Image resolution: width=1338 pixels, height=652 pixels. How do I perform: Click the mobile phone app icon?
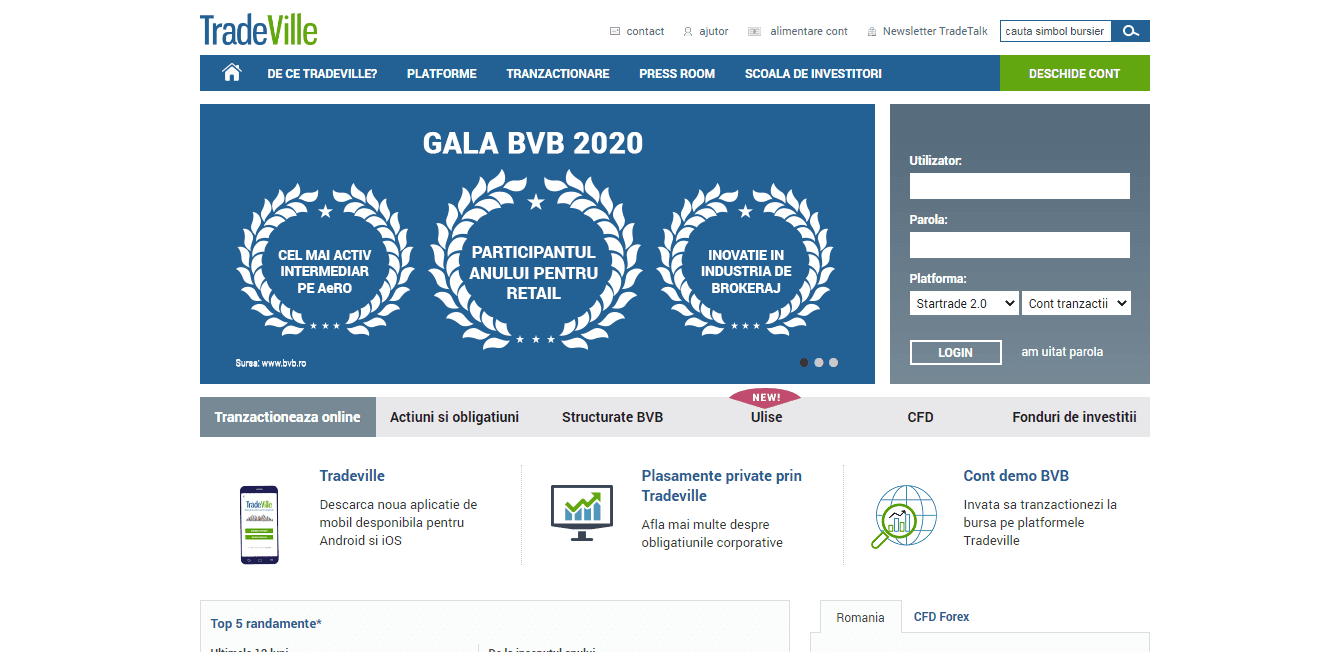259,524
